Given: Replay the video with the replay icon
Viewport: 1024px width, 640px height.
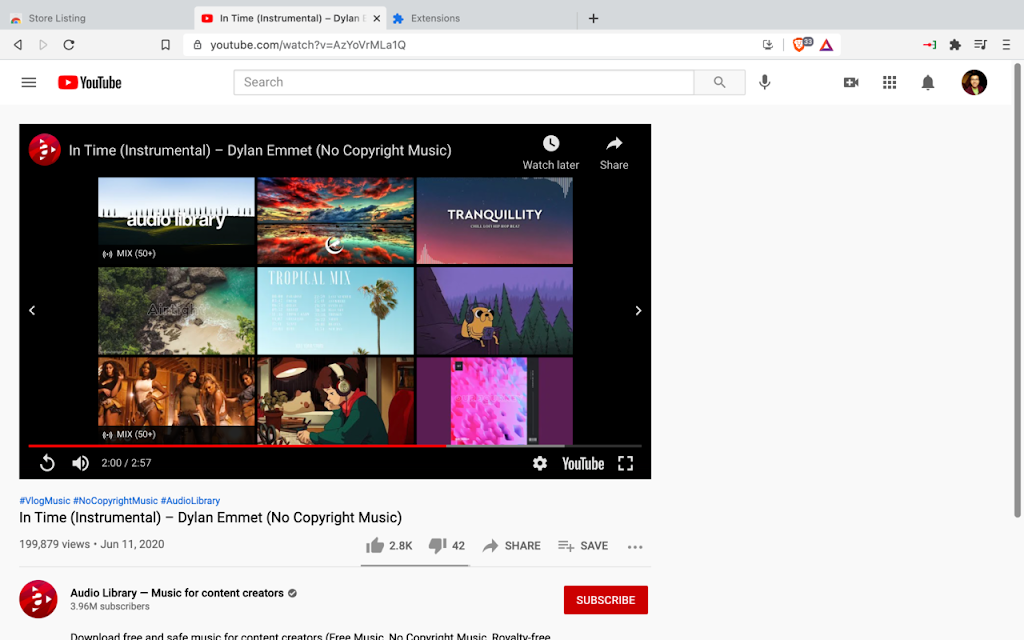Looking at the screenshot, I should (x=47, y=463).
